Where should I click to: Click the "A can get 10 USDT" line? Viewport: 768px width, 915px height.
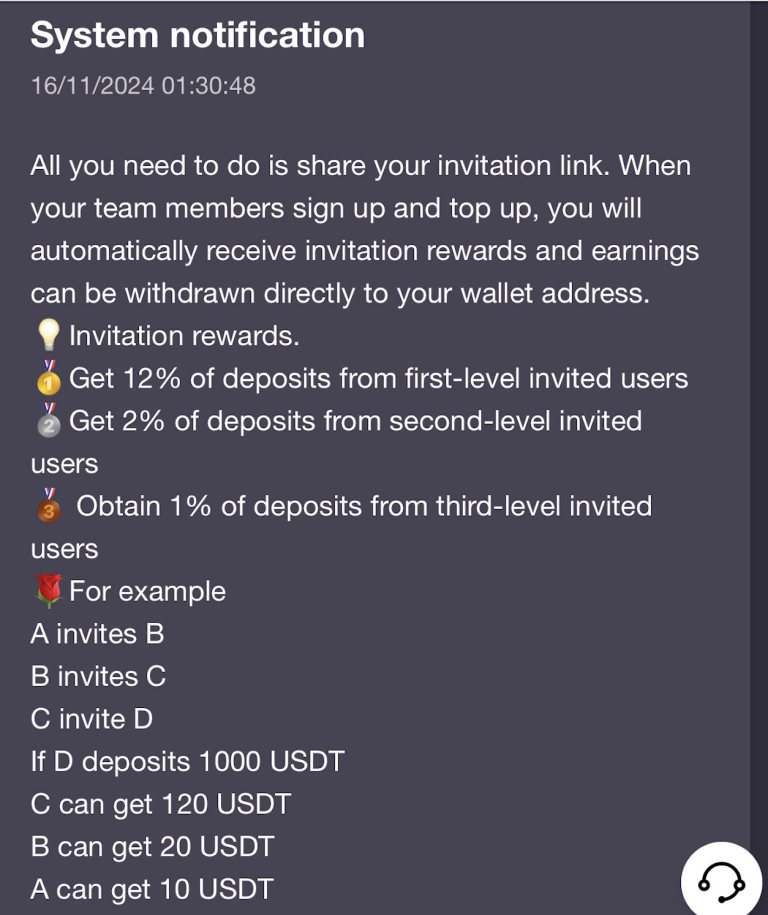pyautogui.click(x=152, y=889)
